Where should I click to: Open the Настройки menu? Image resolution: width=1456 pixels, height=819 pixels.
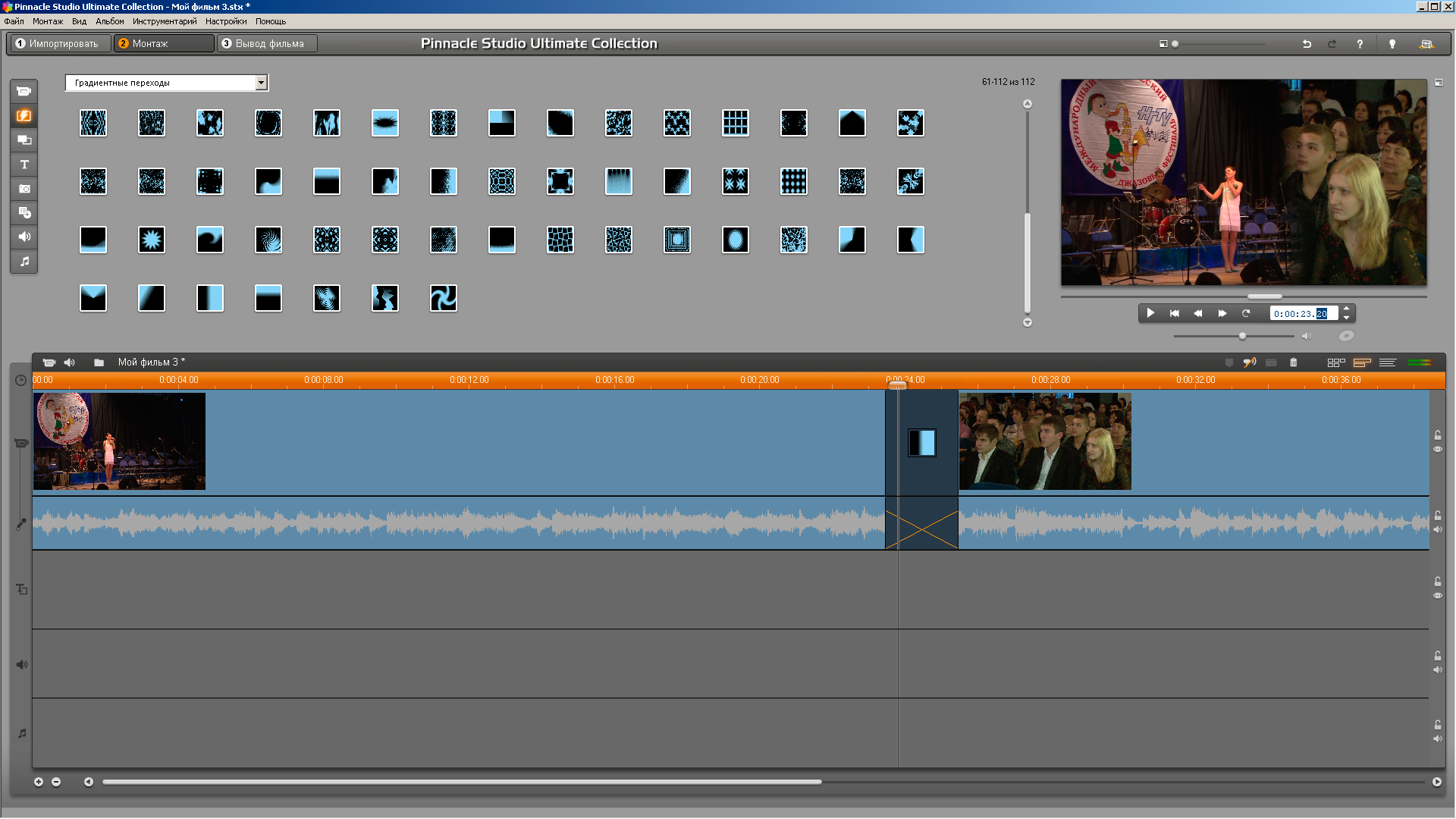point(226,21)
